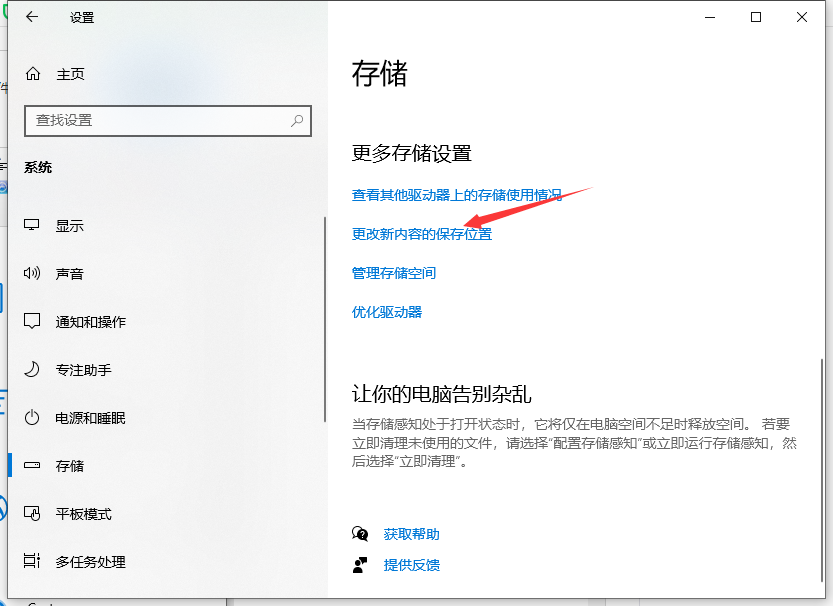Click 优化驱动器 link
Image resolution: width=833 pixels, height=606 pixels.
coord(387,312)
